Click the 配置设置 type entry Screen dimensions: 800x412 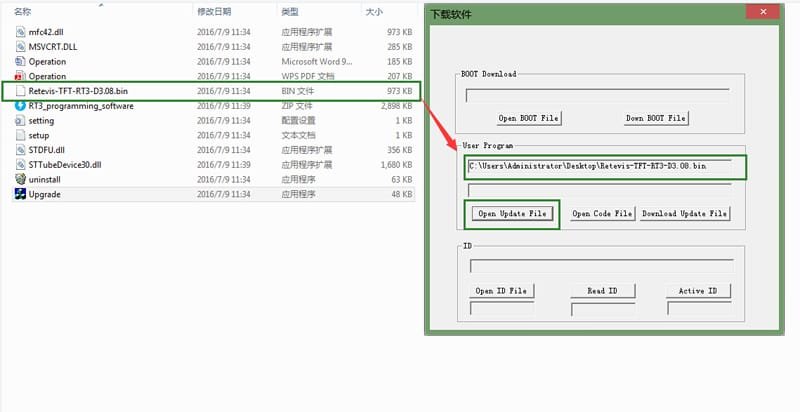[x=298, y=120]
